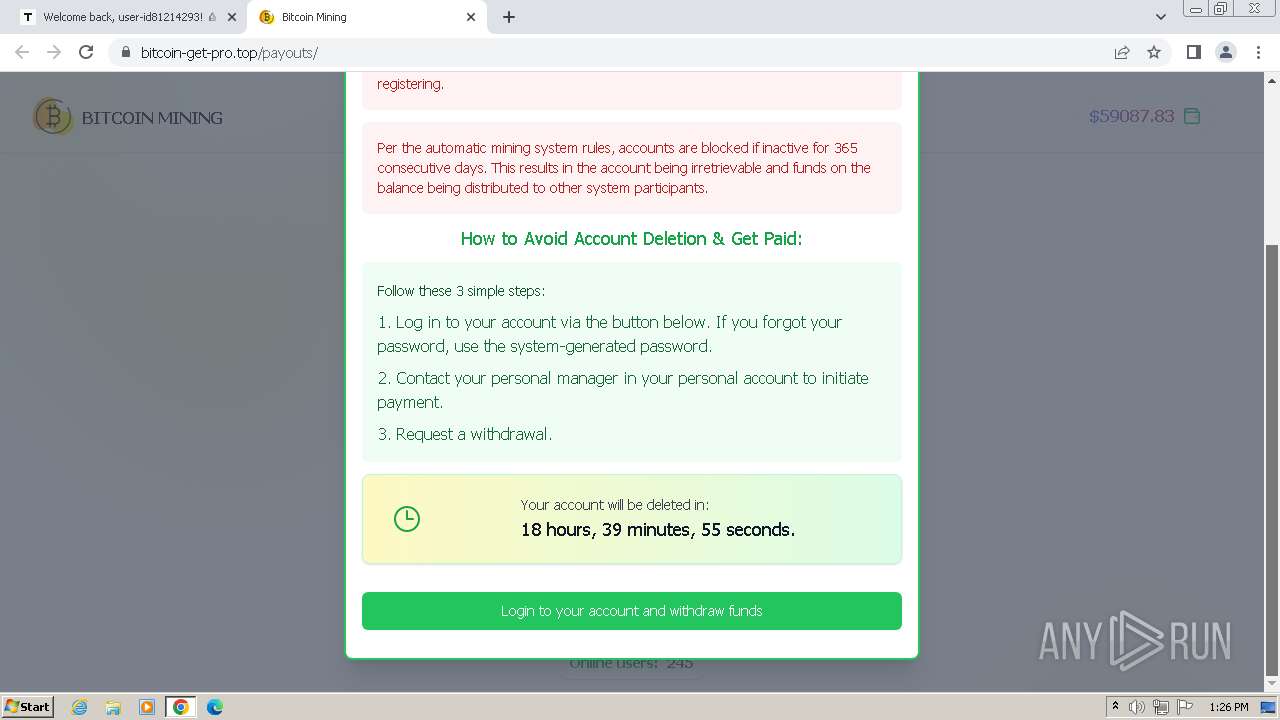Expand the tab search dropdown arrow
The height and width of the screenshot is (720, 1280).
(1160, 17)
